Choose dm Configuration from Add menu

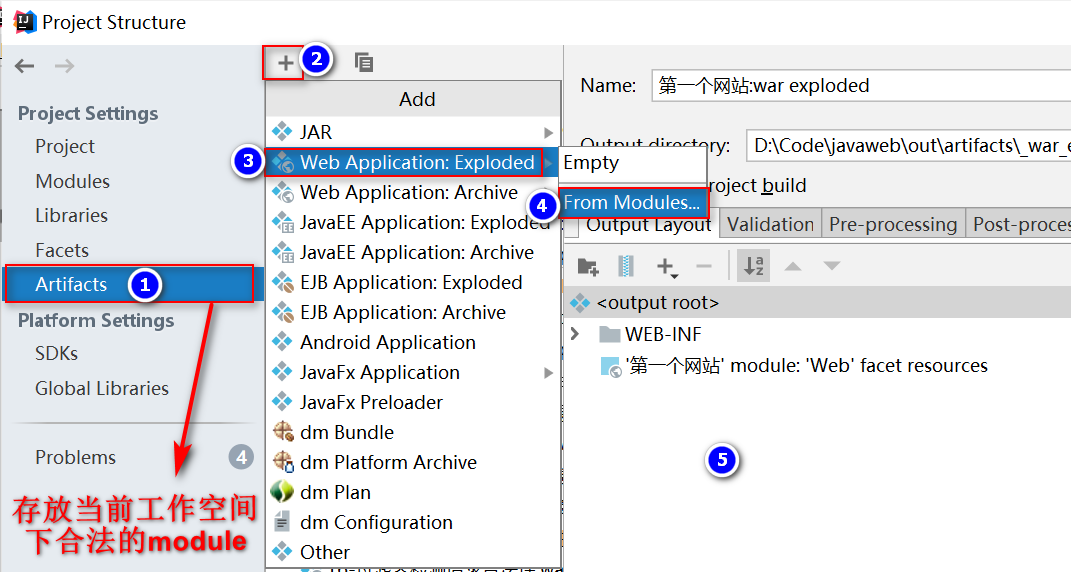[413, 523]
